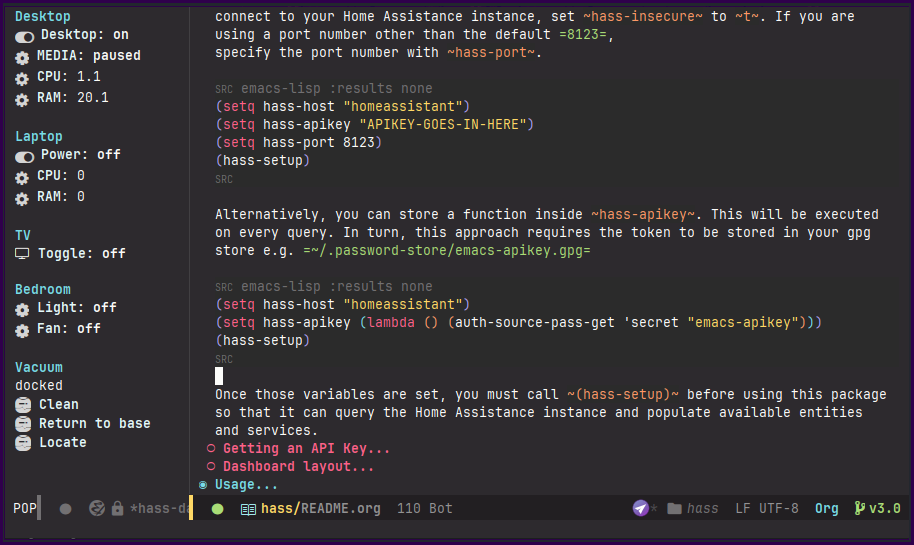Expand the "Getting an API Key..." heading

click(x=306, y=449)
